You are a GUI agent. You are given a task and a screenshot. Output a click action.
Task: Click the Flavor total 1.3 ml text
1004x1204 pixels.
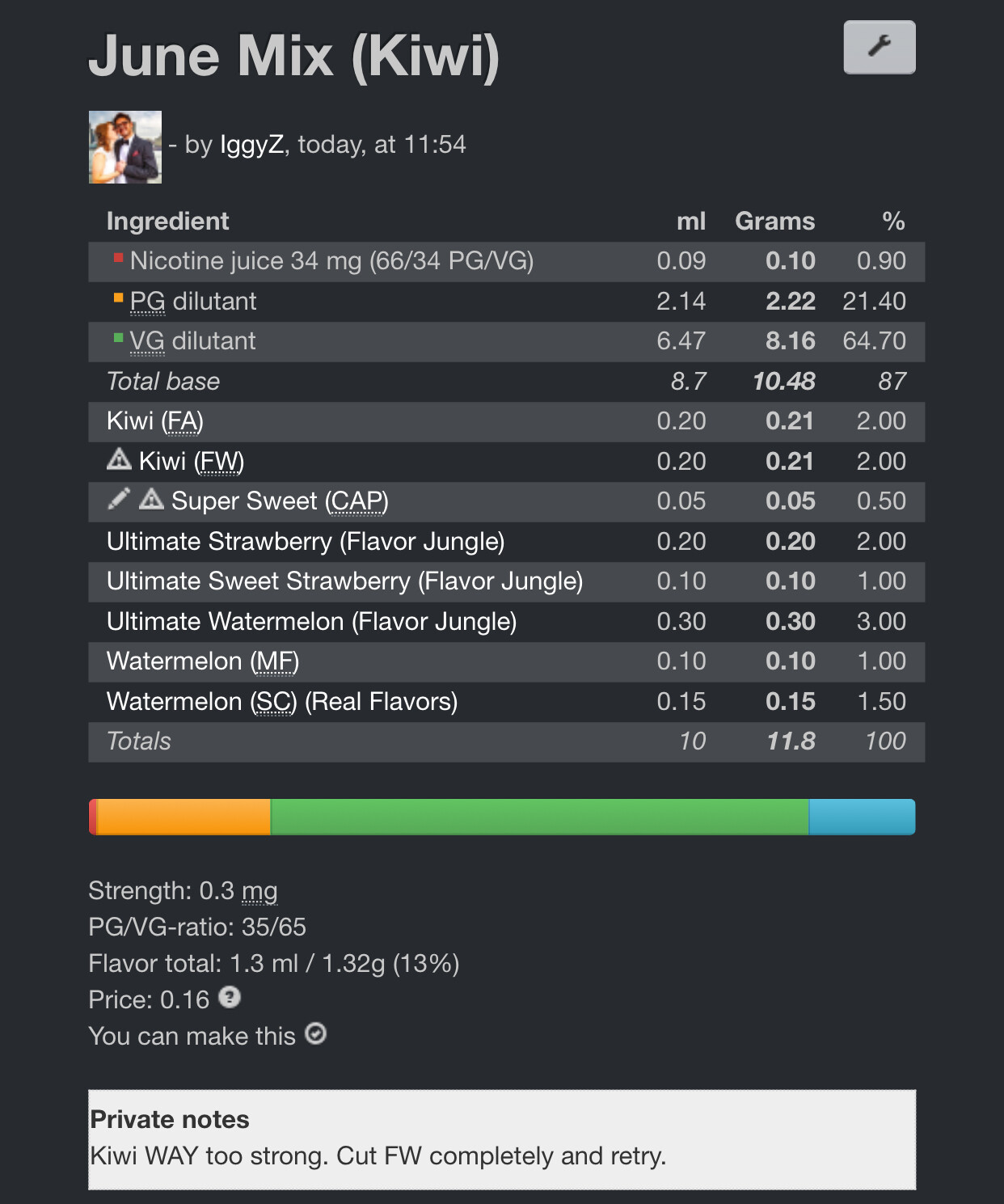[x=274, y=964]
